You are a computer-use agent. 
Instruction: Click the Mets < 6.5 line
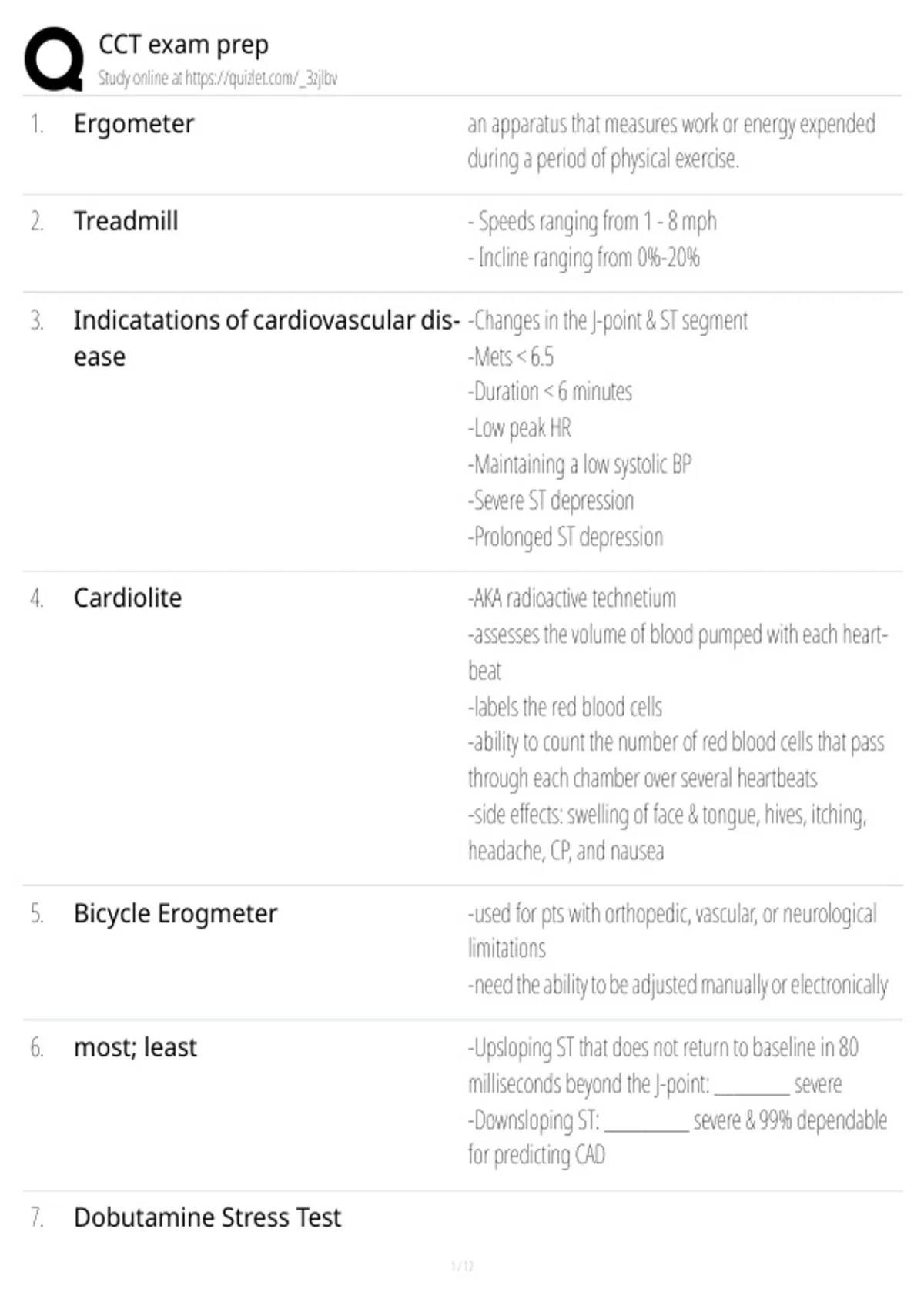click(511, 357)
